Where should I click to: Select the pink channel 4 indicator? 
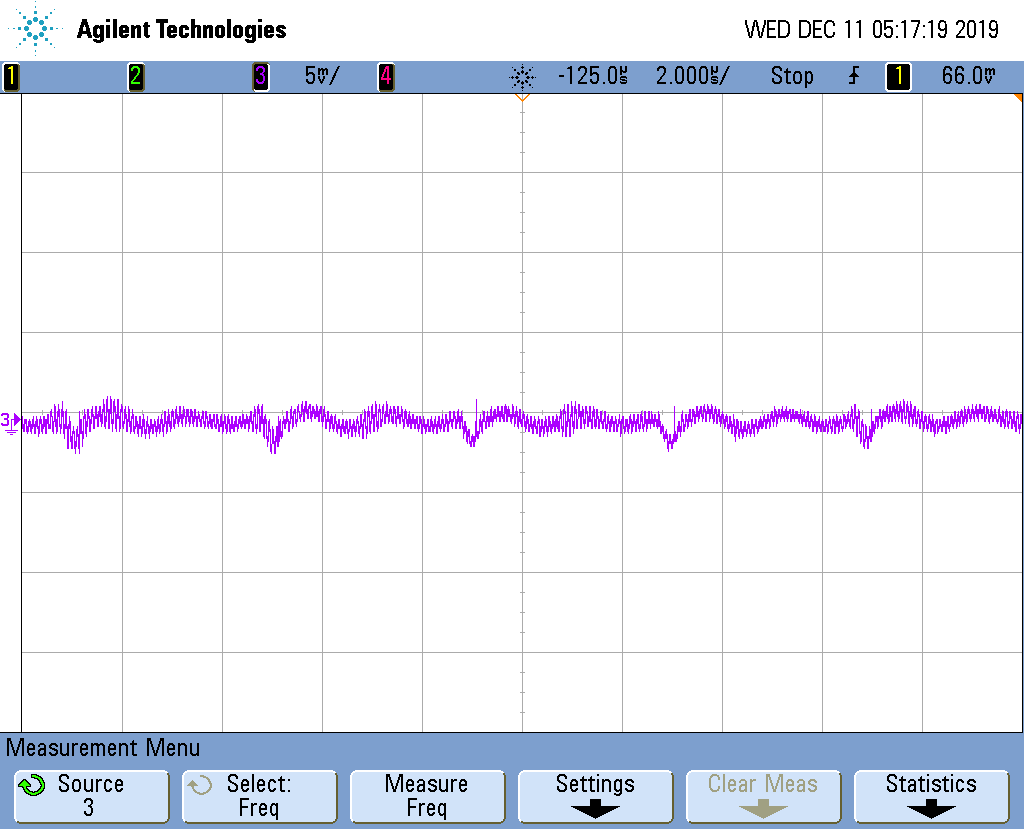click(385, 76)
